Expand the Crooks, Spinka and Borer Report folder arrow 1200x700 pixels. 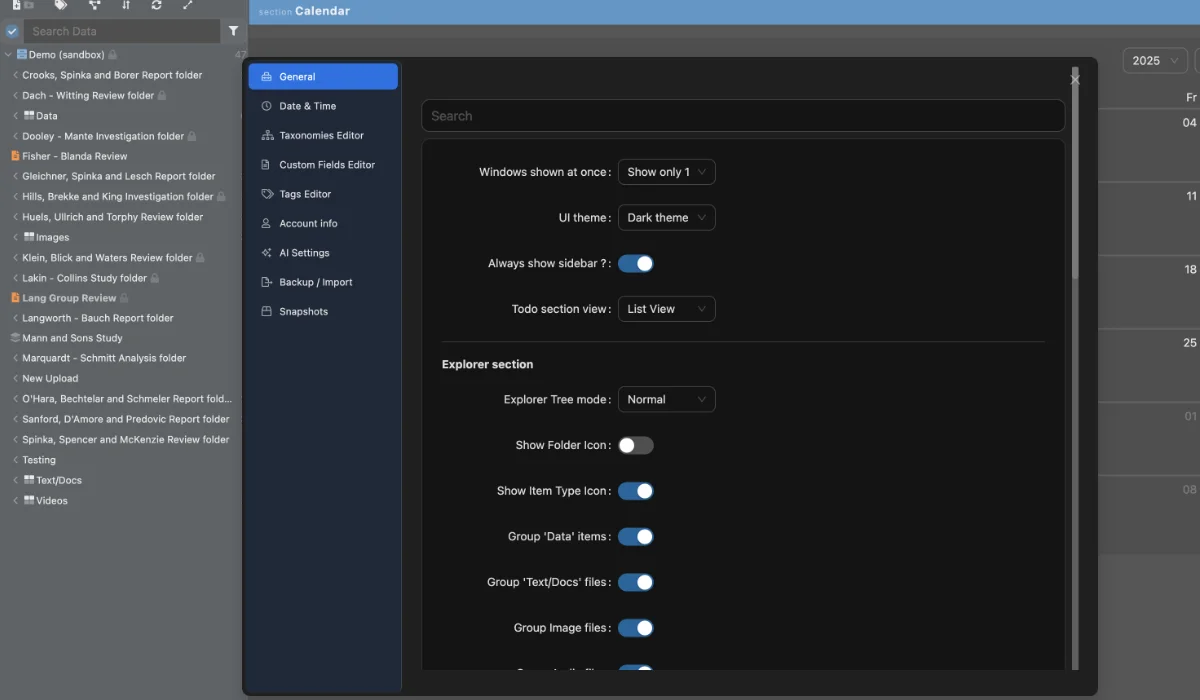[15, 75]
